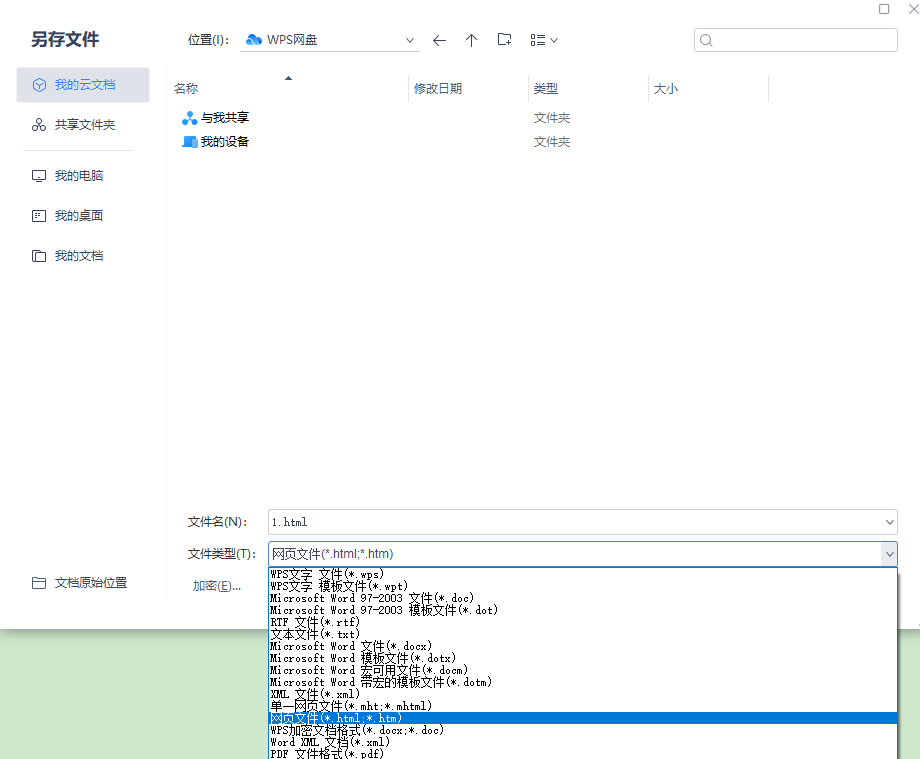The width and height of the screenshot is (920, 759).
Task: Click the 我的云文档 cube icon
Action: click(39, 85)
